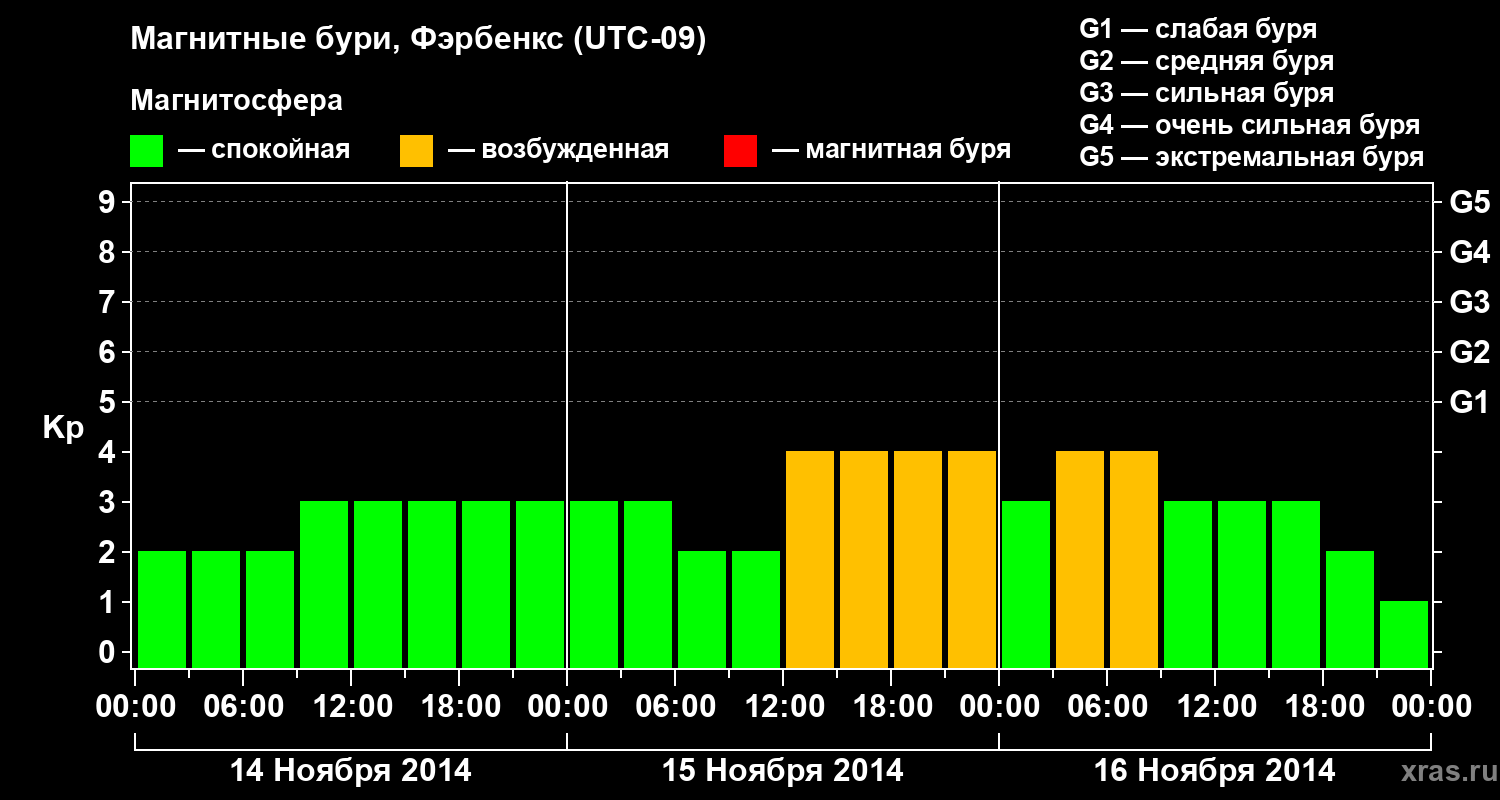1500x800 pixels.
Task: Click the '12:00' time label under 14 Ноября
Action: (x=351, y=706)
